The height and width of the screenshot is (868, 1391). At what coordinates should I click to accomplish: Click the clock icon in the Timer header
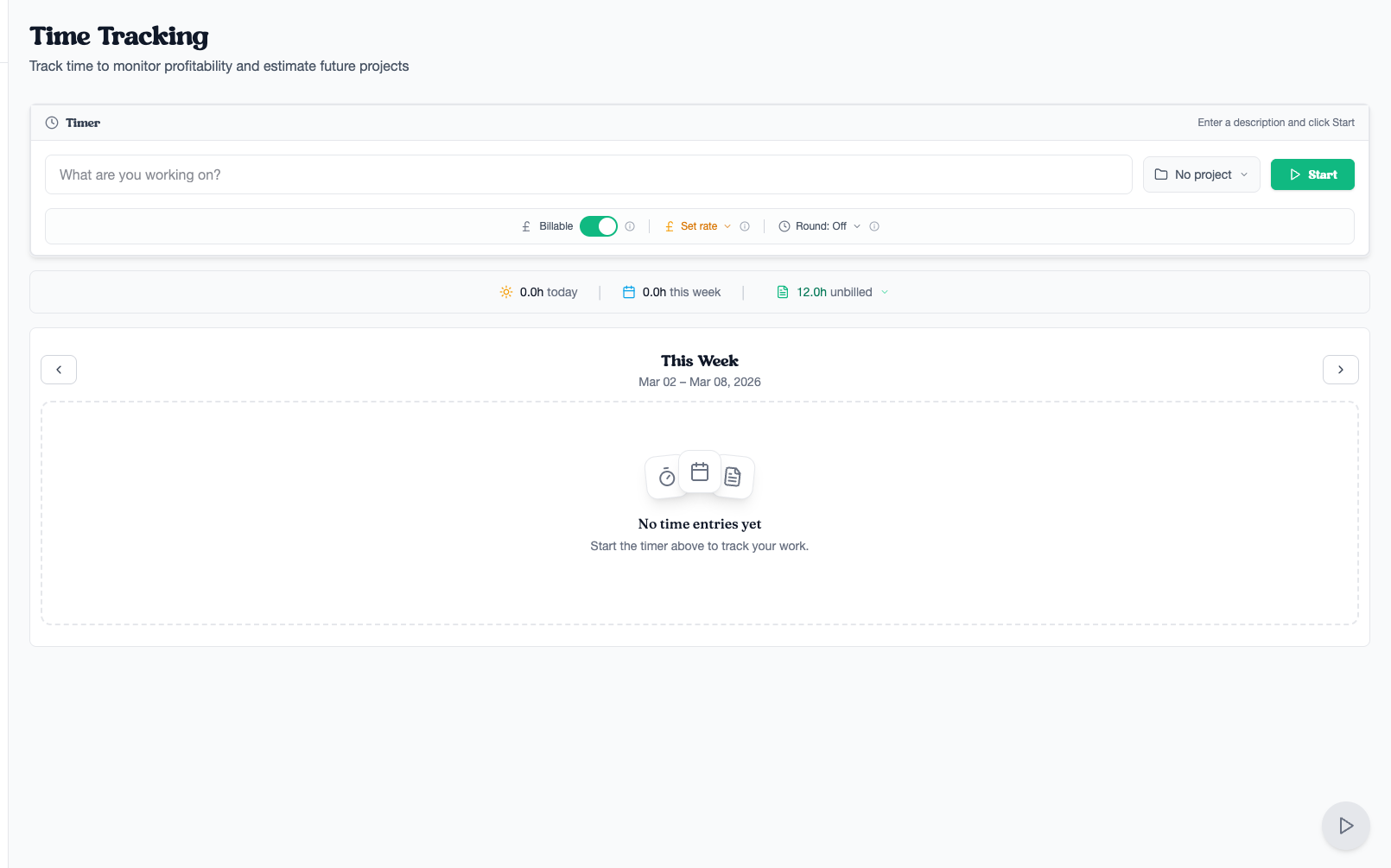52,123
